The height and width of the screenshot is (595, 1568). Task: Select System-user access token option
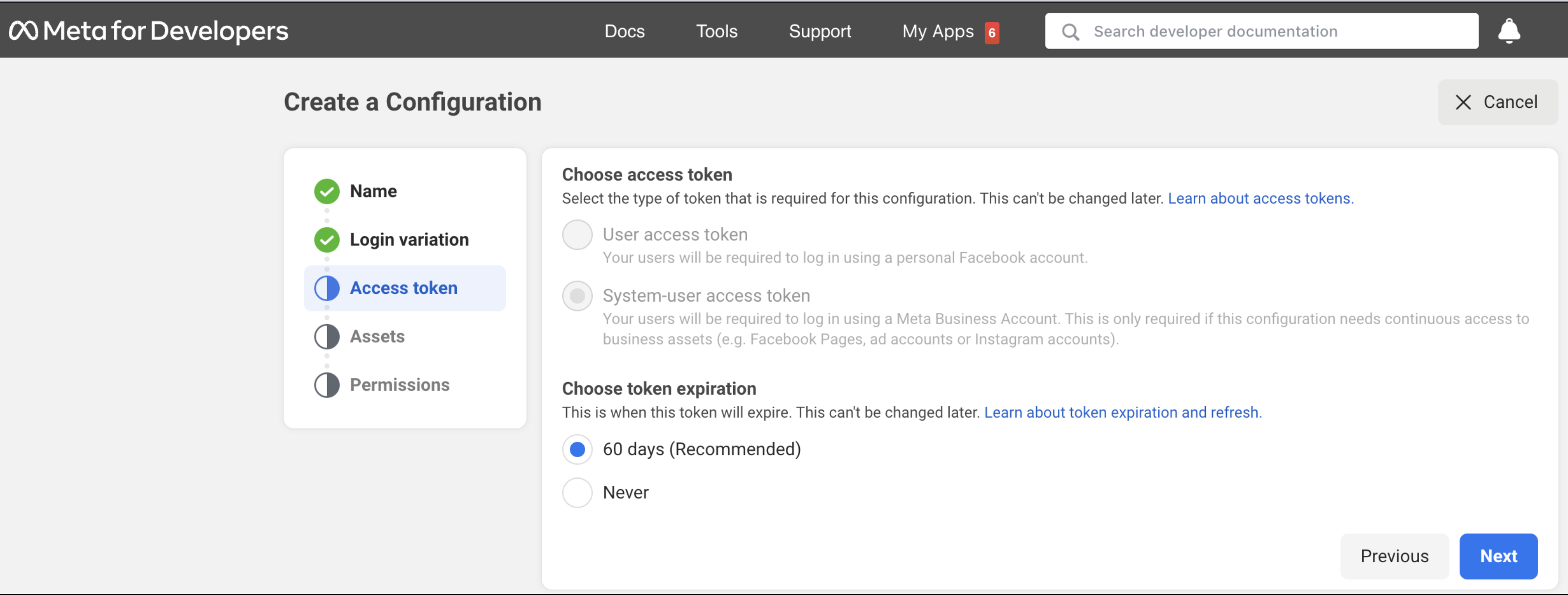coord(577,296)
